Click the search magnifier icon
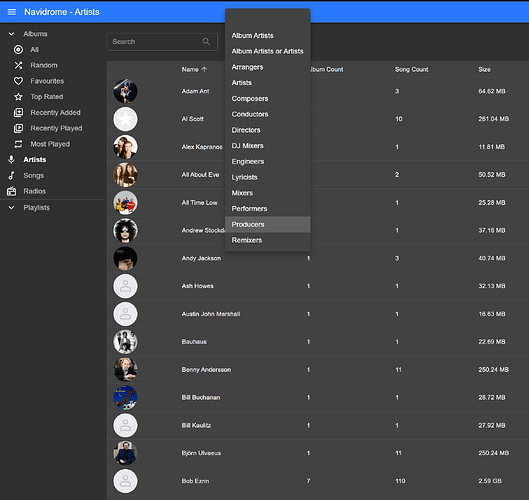 (206, 41)
